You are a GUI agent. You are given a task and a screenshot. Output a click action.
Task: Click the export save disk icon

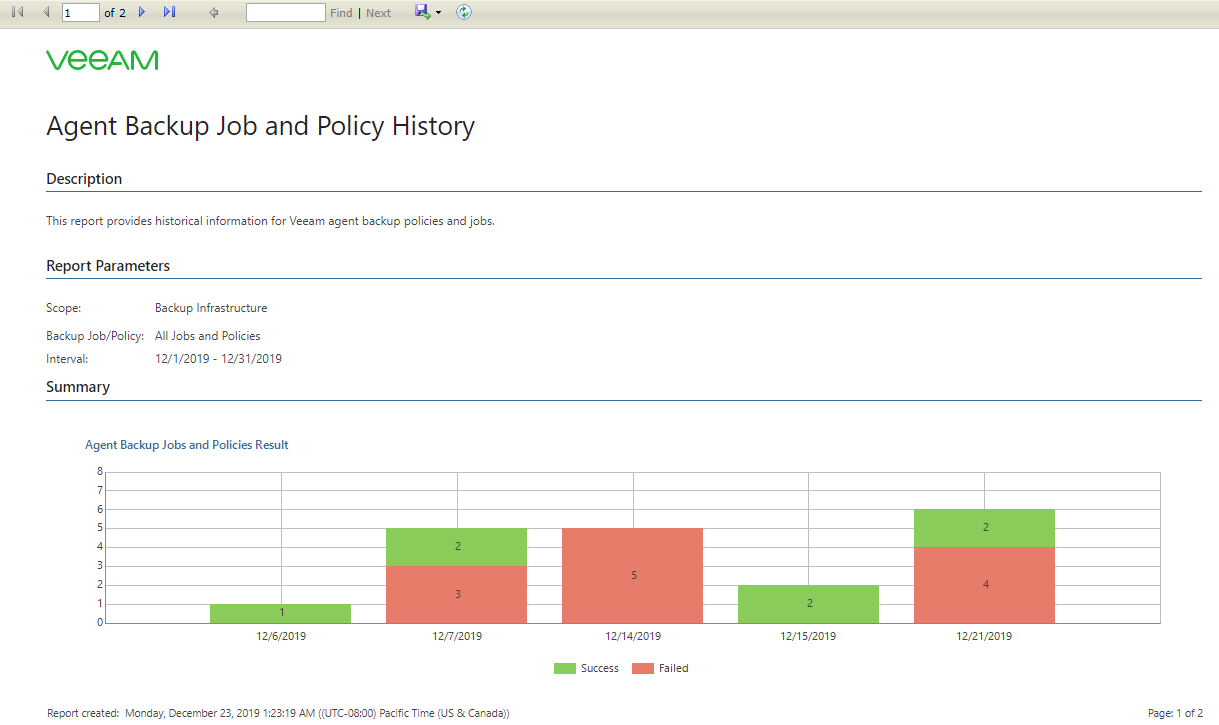pos(422,12)
